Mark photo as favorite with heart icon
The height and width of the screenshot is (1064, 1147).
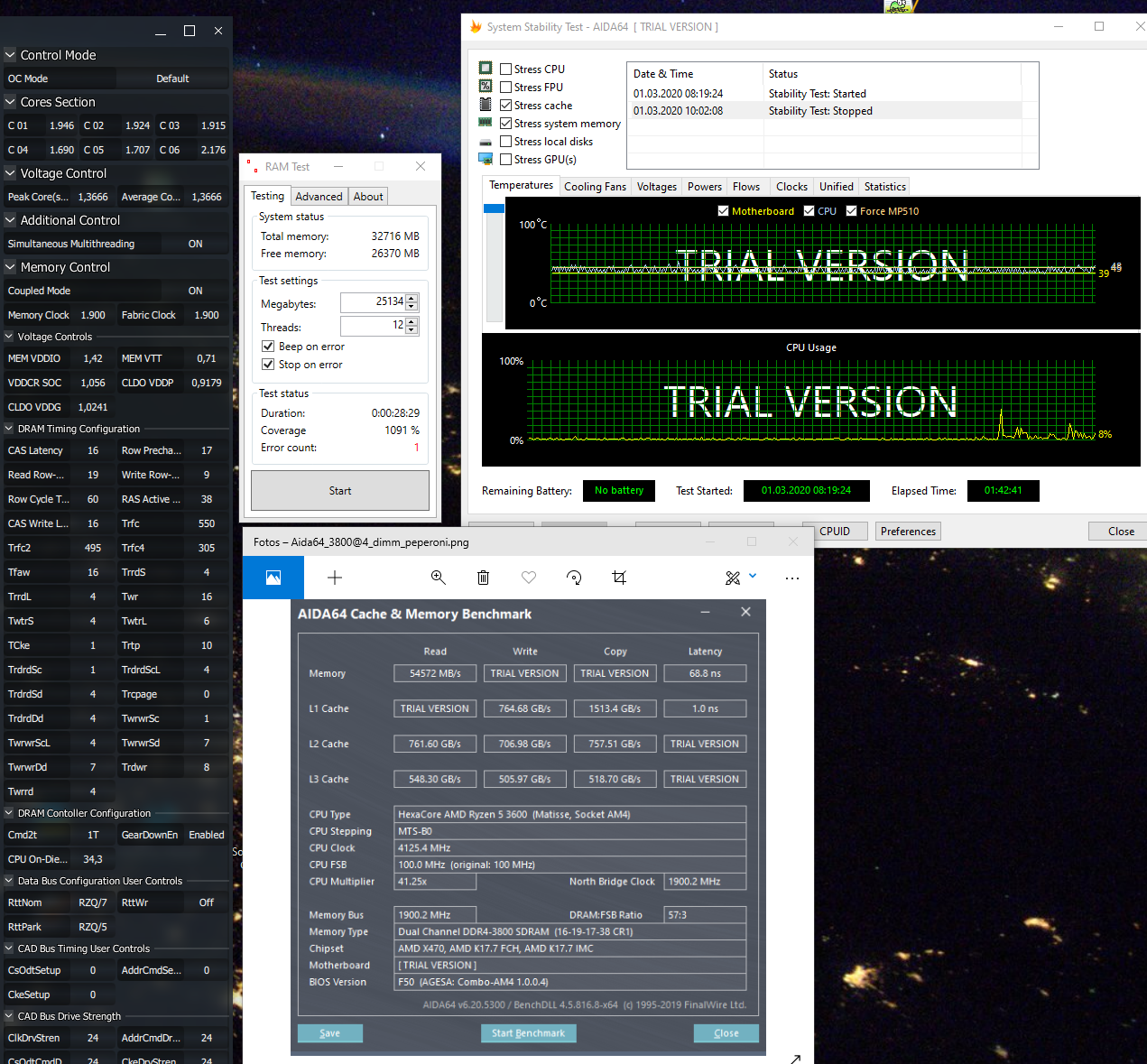click(x=529, y=578)
